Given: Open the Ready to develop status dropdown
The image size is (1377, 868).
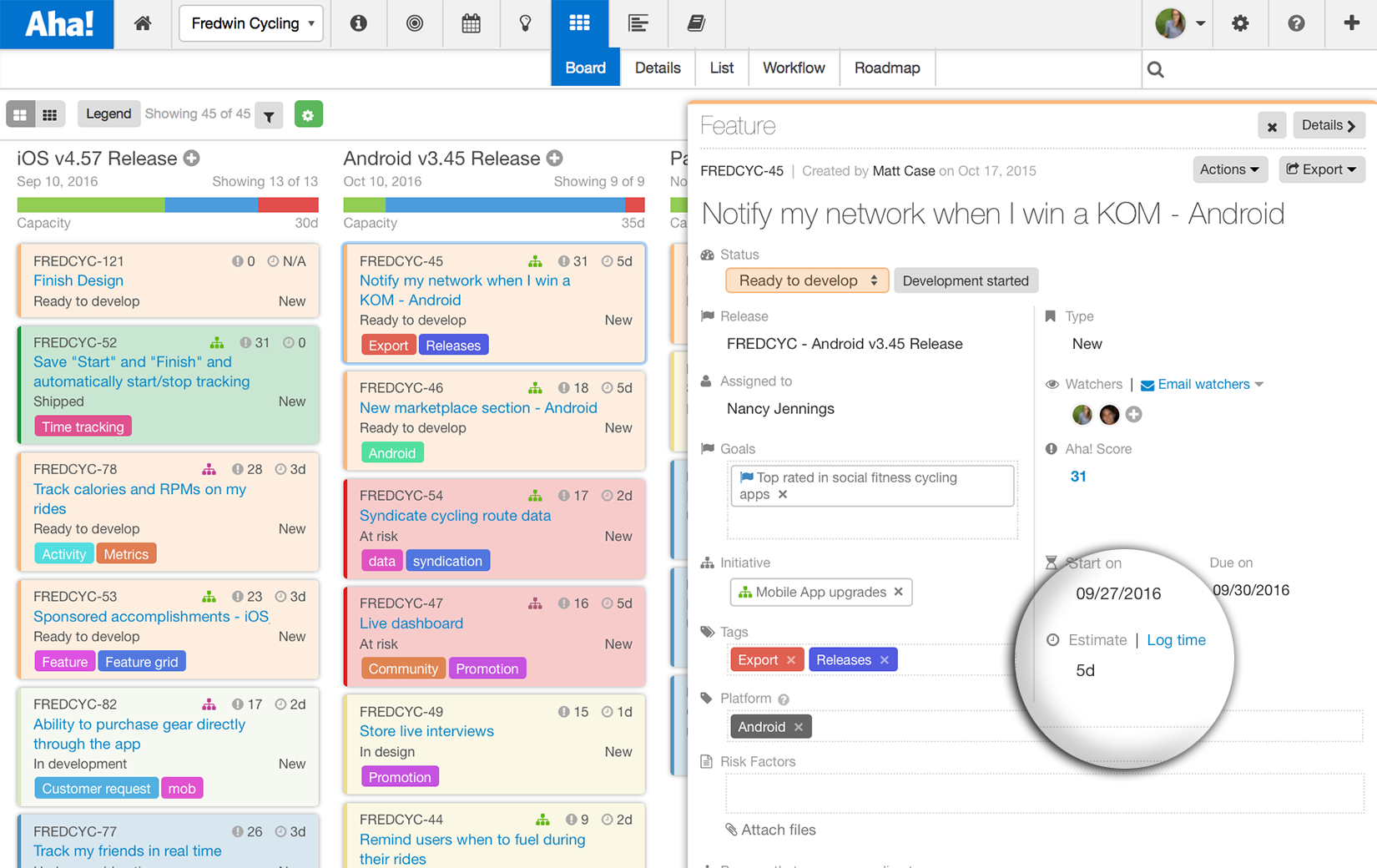Looking at the screenshot, I should (x=807, y=280).
